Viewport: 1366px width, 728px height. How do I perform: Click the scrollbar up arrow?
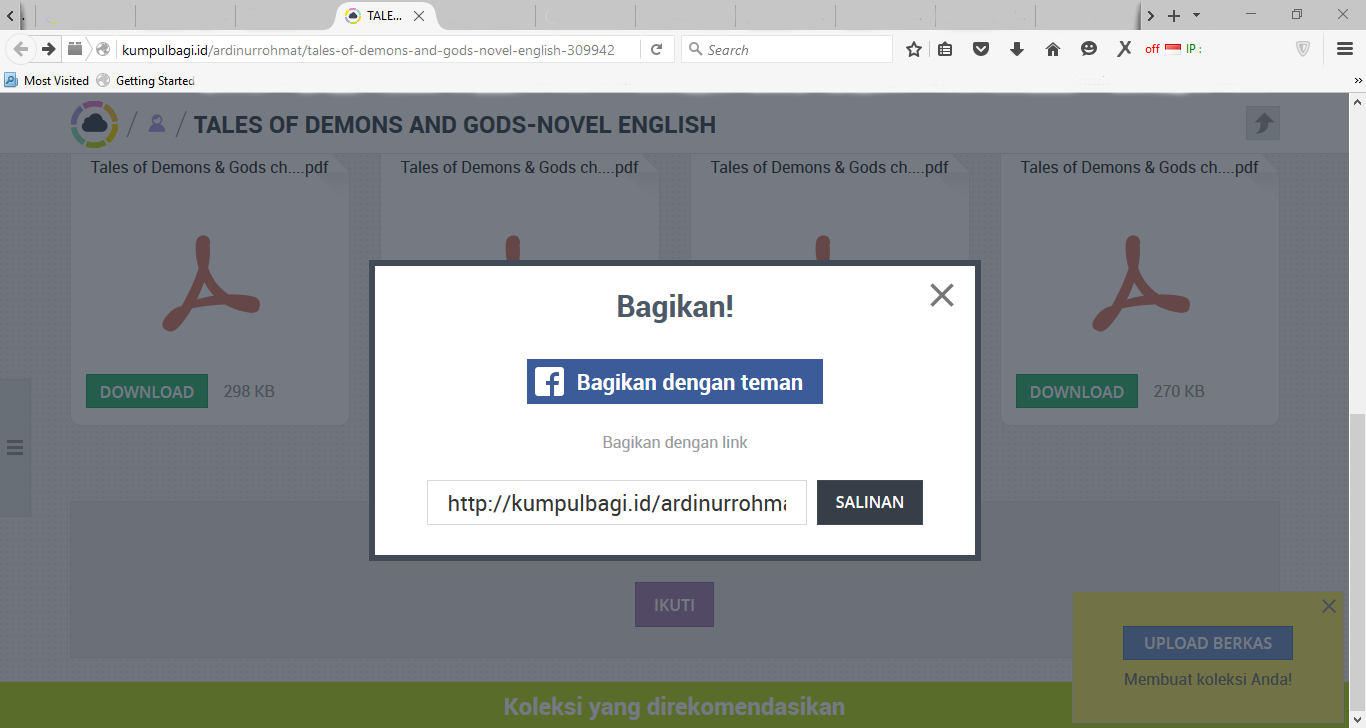1357,101
